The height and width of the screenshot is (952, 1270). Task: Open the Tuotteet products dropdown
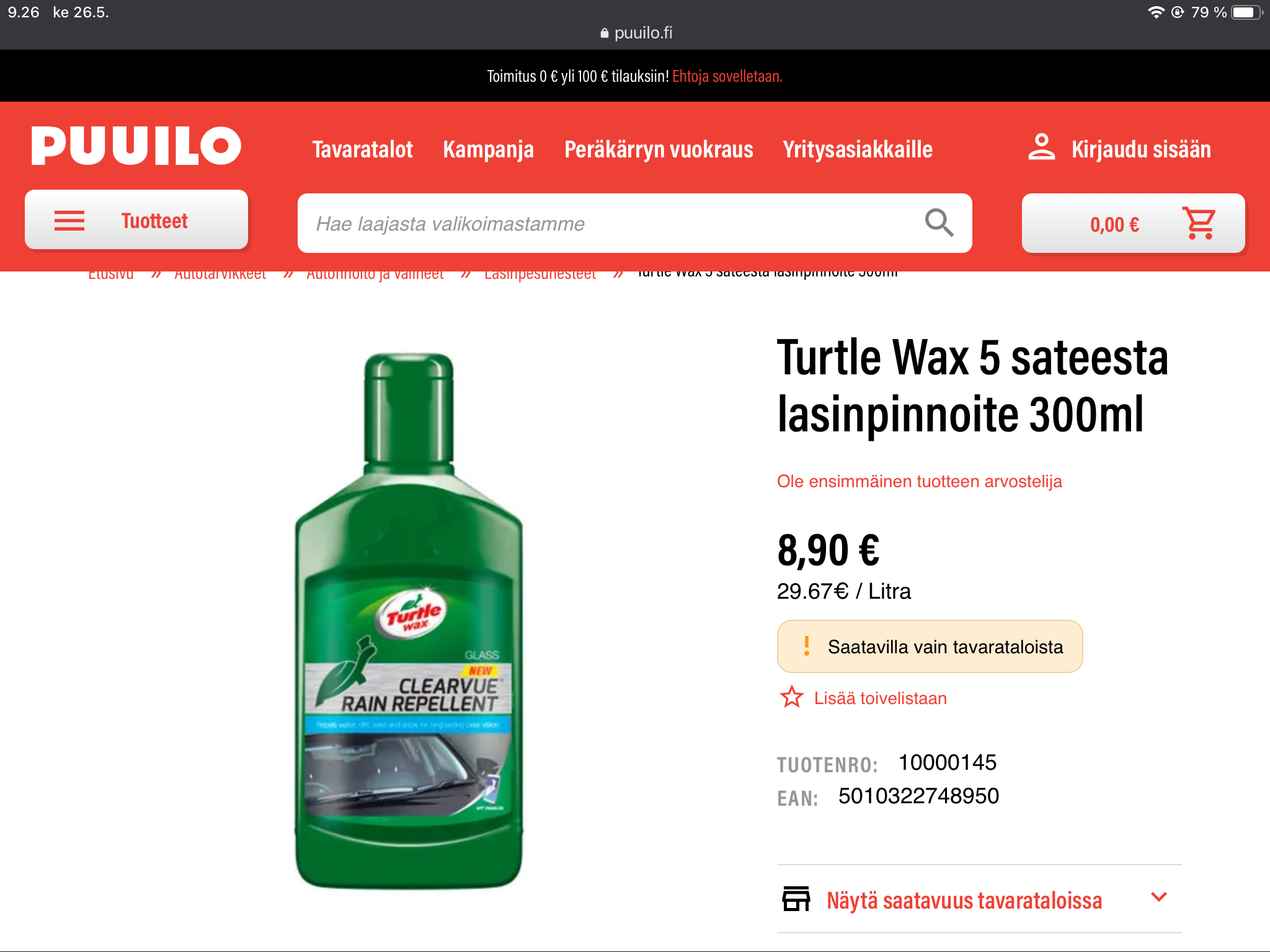pos(136,220)
